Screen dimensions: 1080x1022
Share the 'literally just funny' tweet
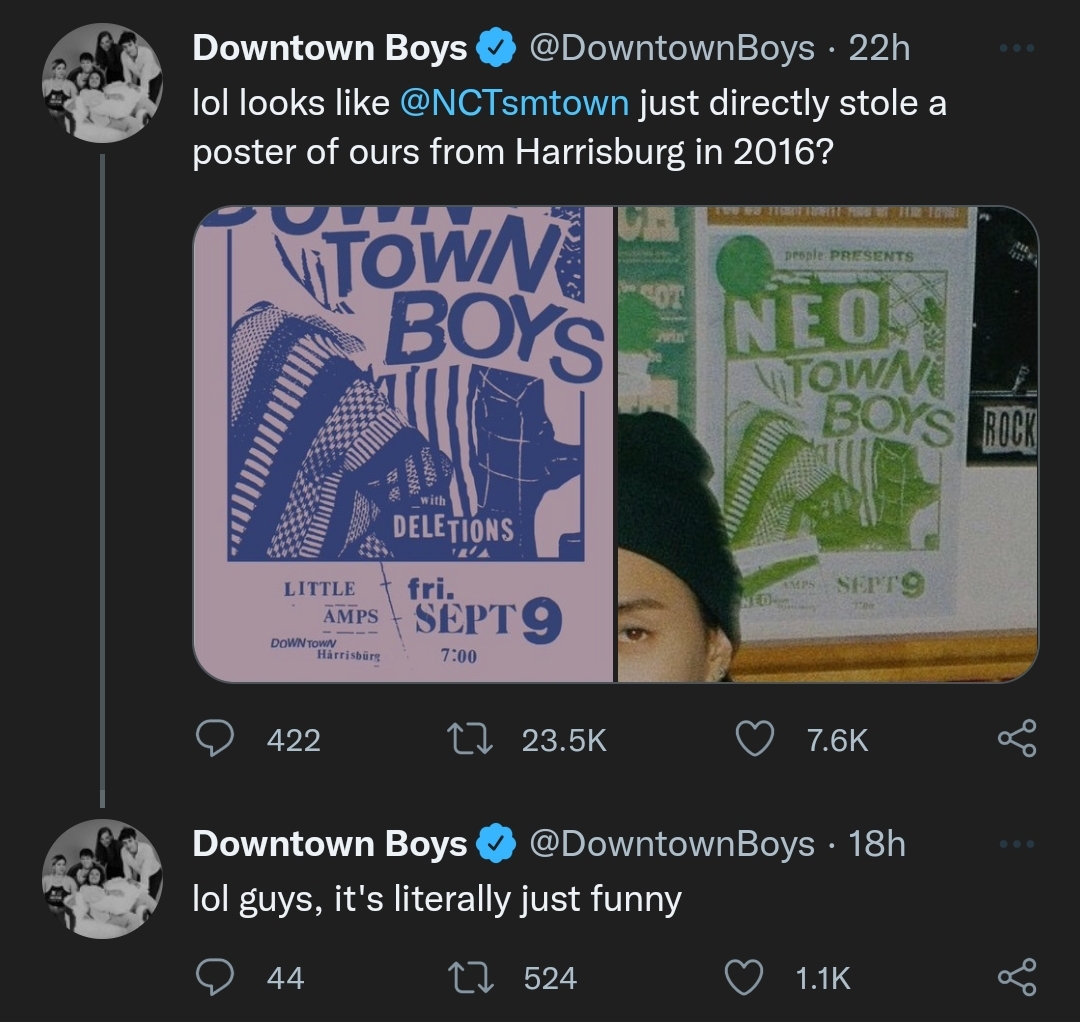1016,977
